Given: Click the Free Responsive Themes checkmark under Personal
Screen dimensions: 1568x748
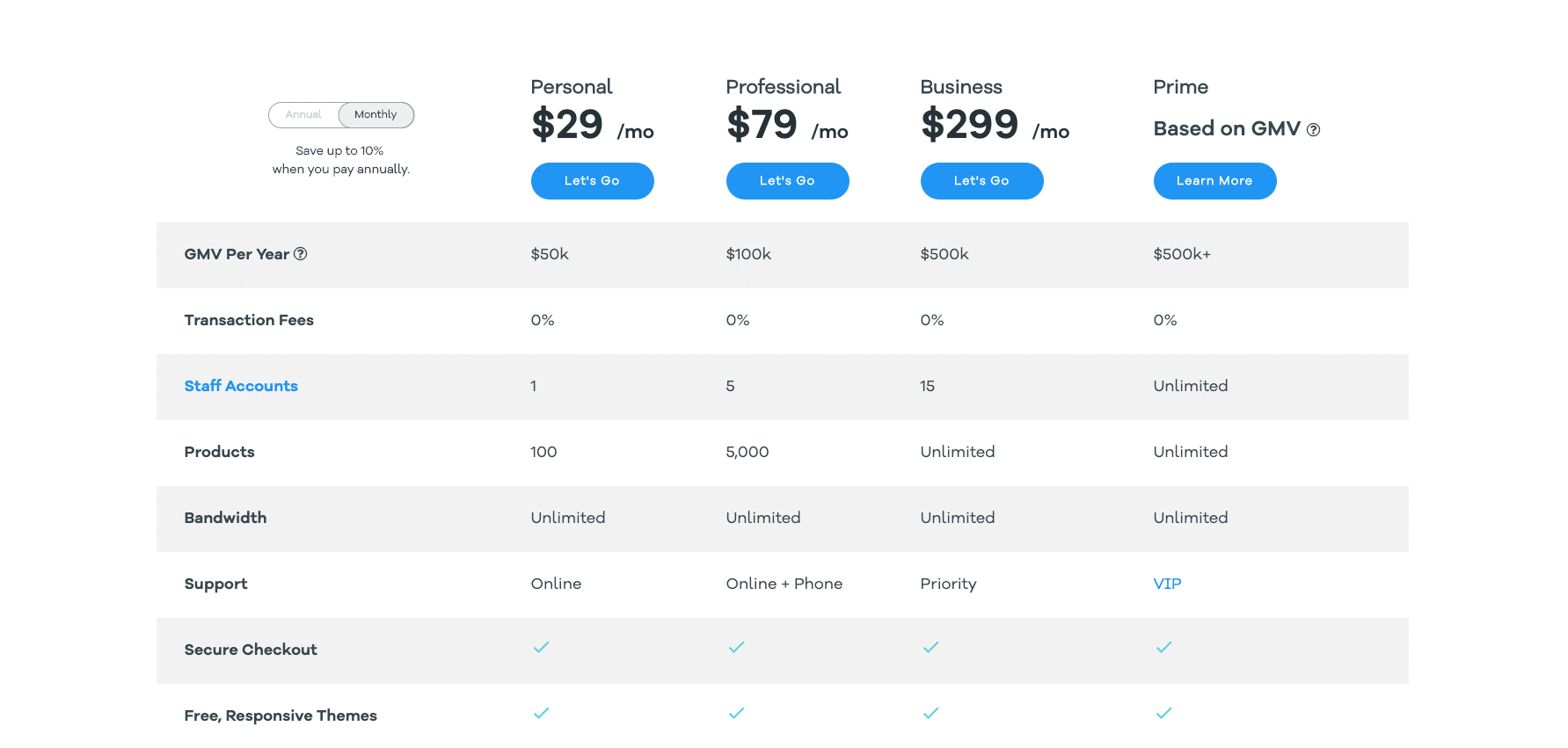Looking at the screenshot, I should 541,714.
